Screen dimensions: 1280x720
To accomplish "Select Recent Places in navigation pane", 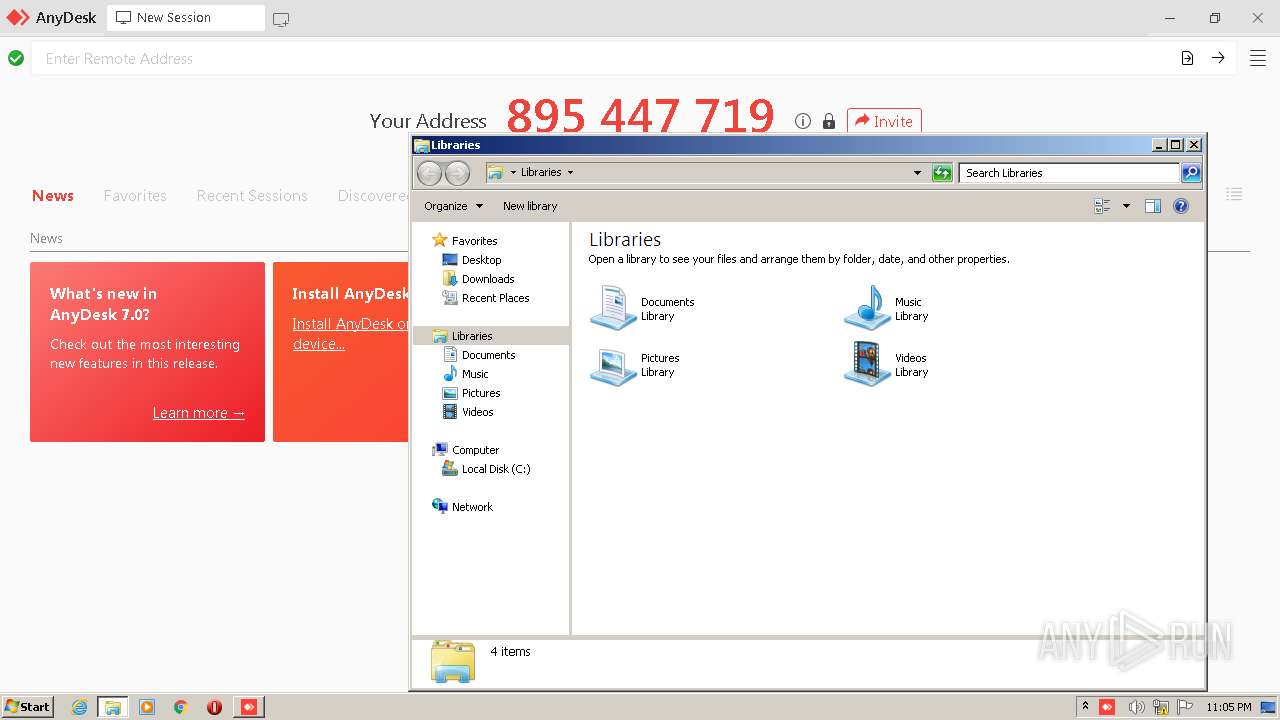I will 495,298.
